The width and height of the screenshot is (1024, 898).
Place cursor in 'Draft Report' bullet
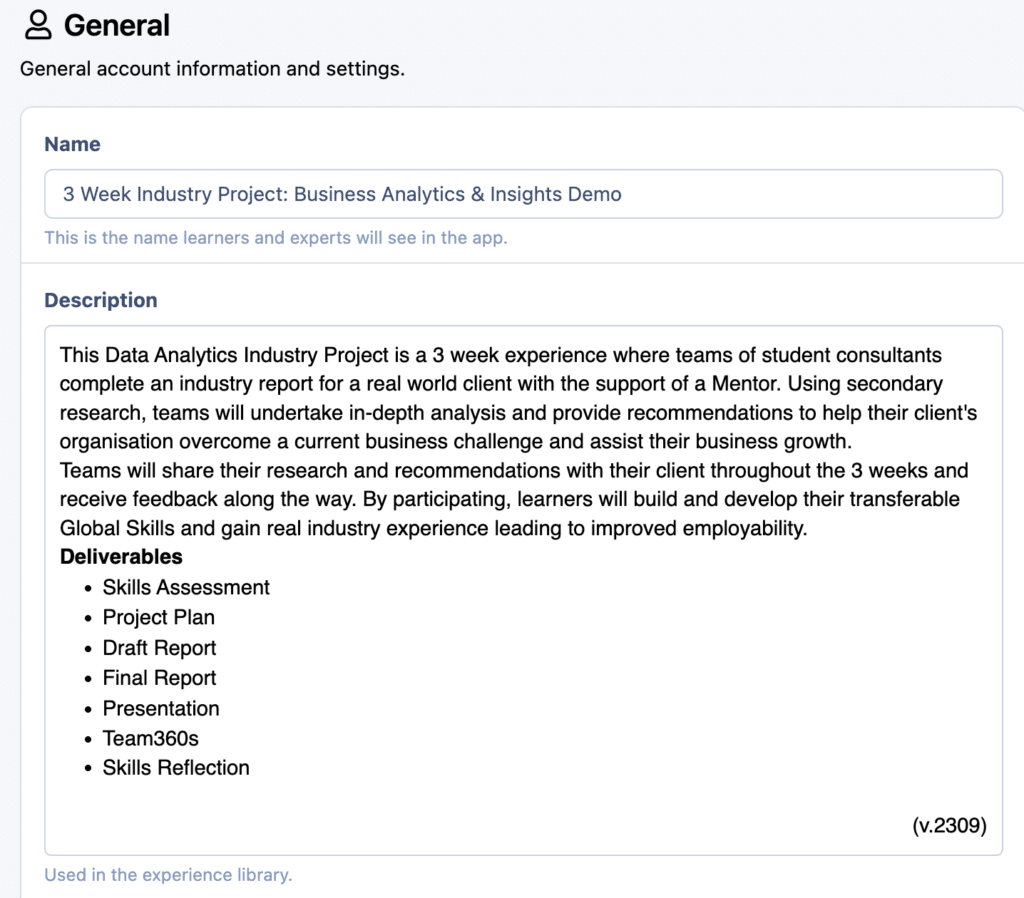click(159, 648)
